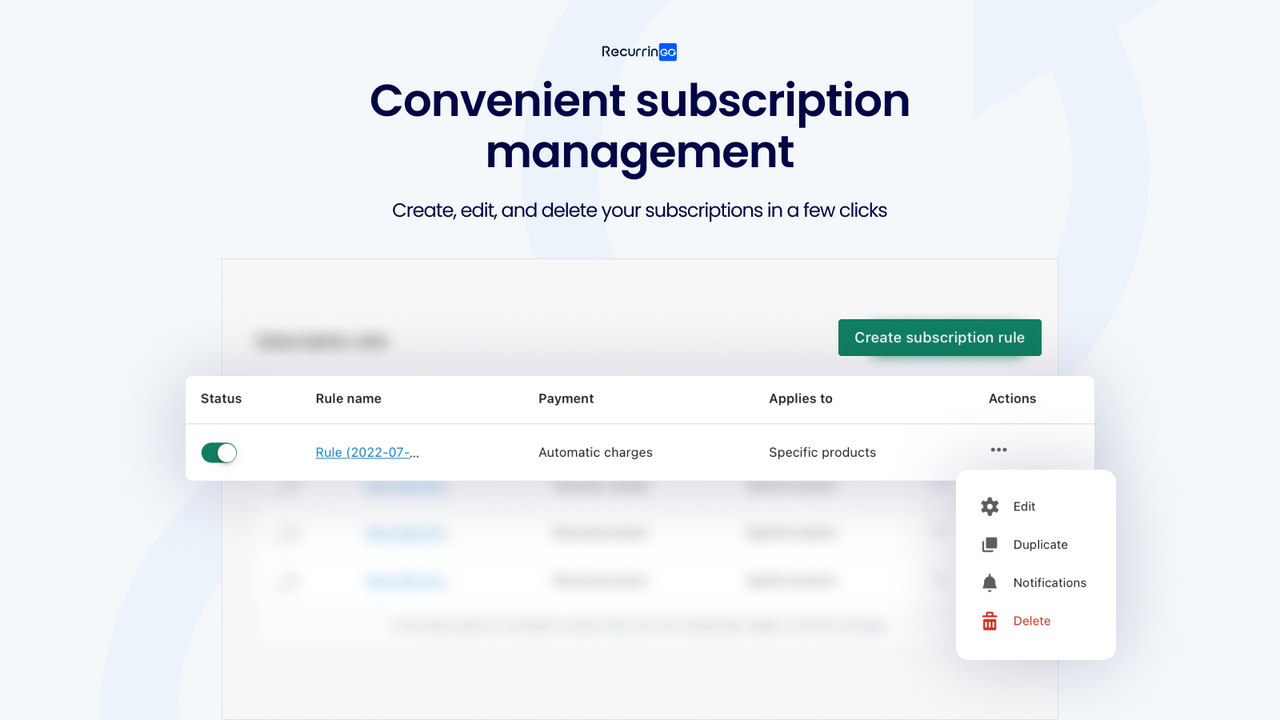This screenshot has height=720, width=1280.
Task: Click the RecurrinGO logo
Action: click(639, 52)
